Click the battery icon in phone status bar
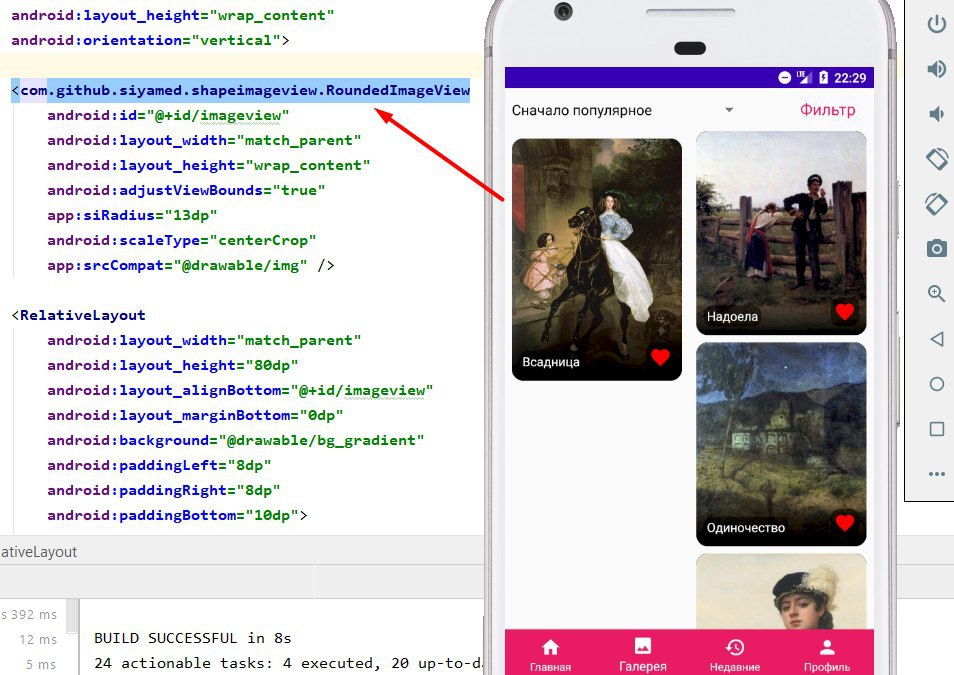The width and height of the screenshot is (954, 675). point(824,77)
